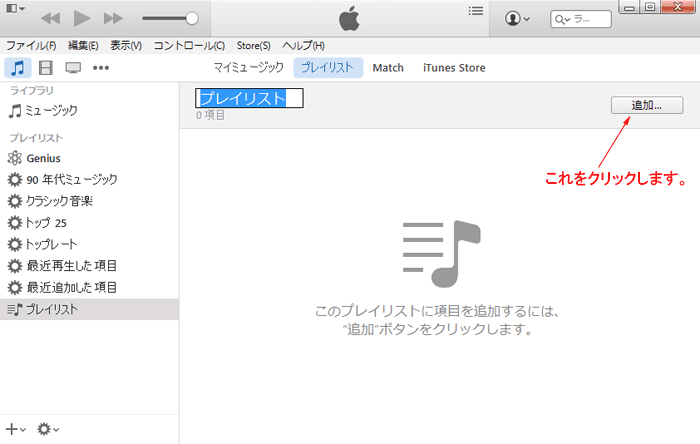The width and height of the screenshot is (700, 444).
Task: Open the ファイル(F) menu
Action: click(x=31, y=46)
